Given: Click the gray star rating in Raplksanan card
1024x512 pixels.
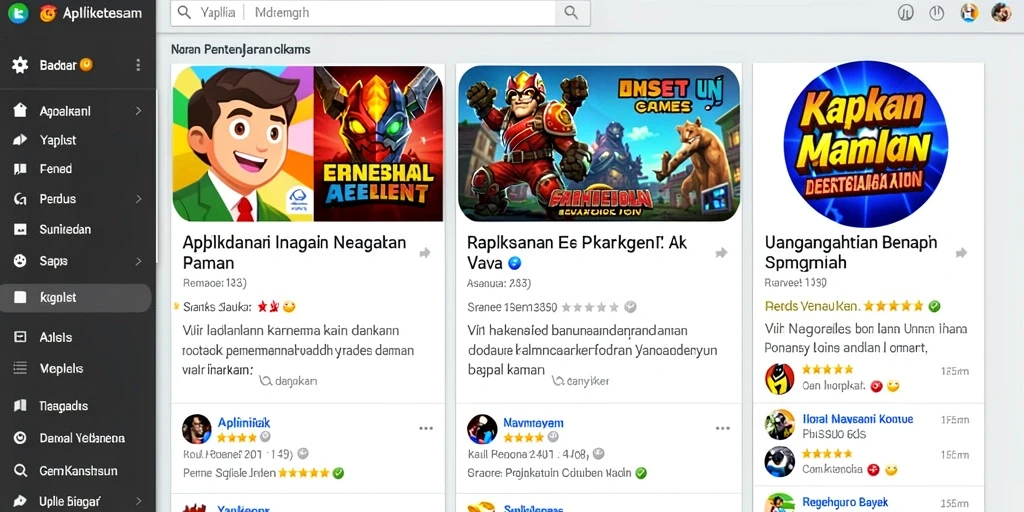Looking at the screenshot, I should tap(590, 306).
